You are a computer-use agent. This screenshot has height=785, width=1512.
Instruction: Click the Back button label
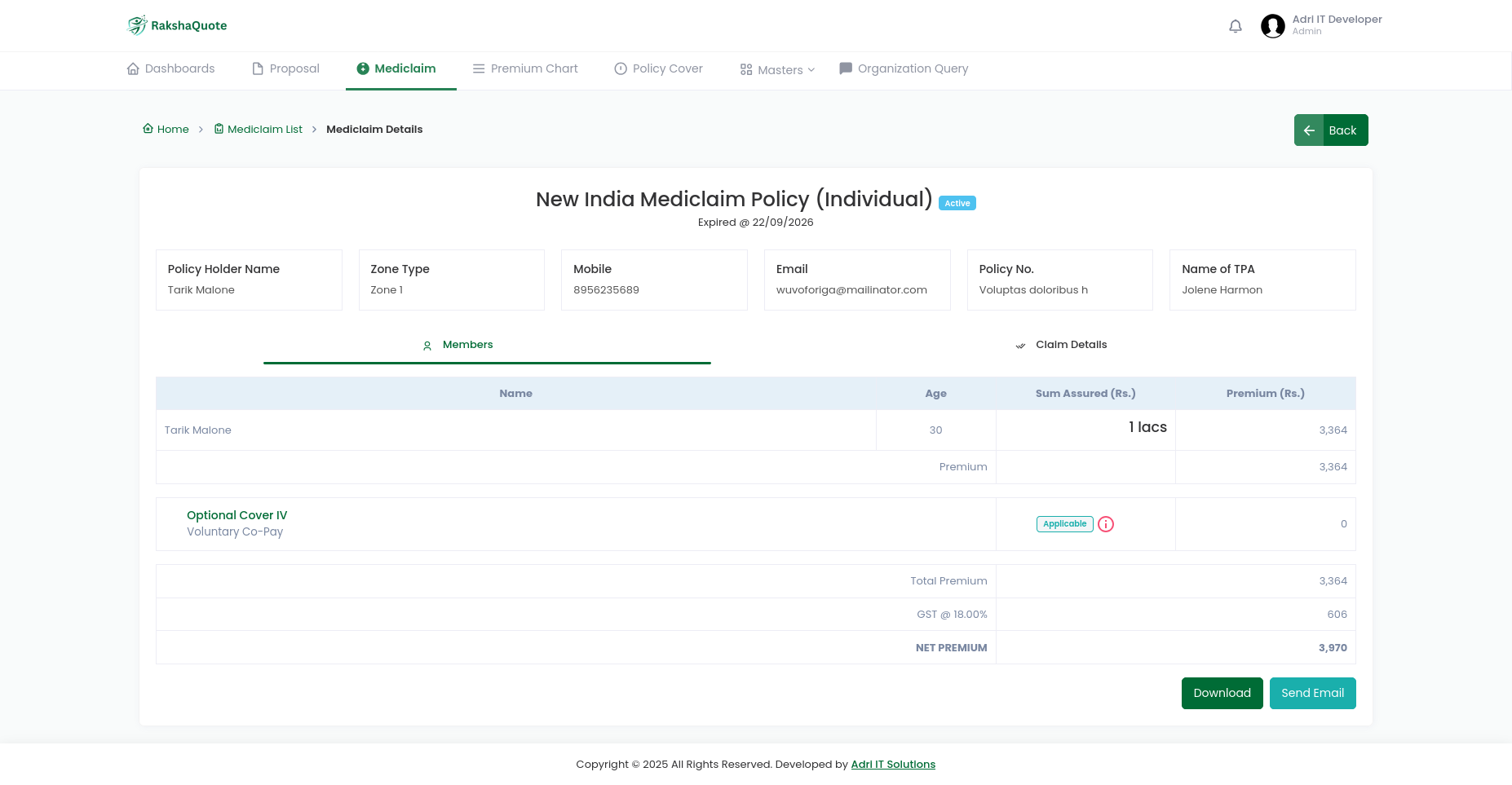pyautogui.click(x=1342, y=130)
